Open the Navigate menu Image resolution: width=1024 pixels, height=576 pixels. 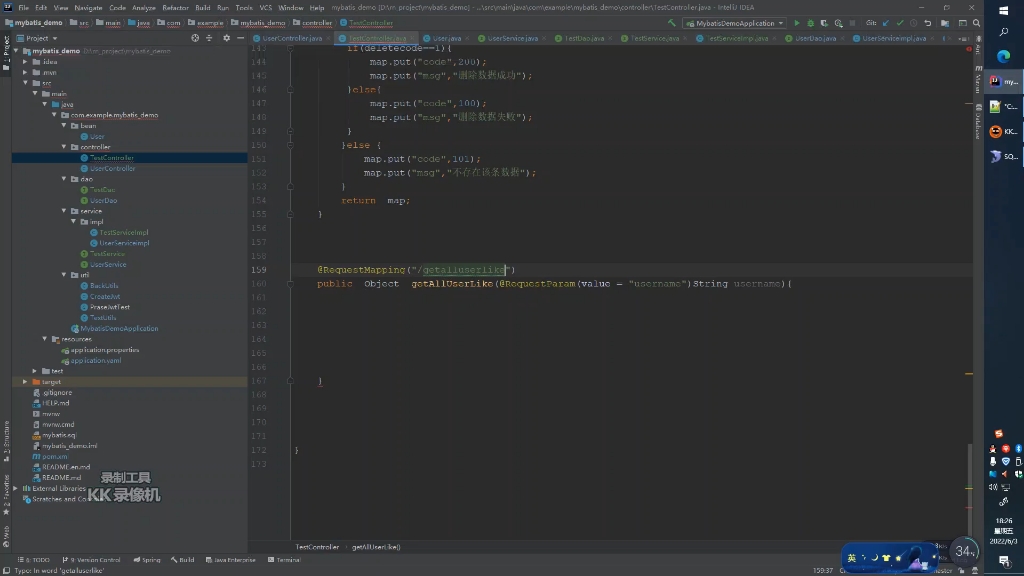(x=88, y=8)
